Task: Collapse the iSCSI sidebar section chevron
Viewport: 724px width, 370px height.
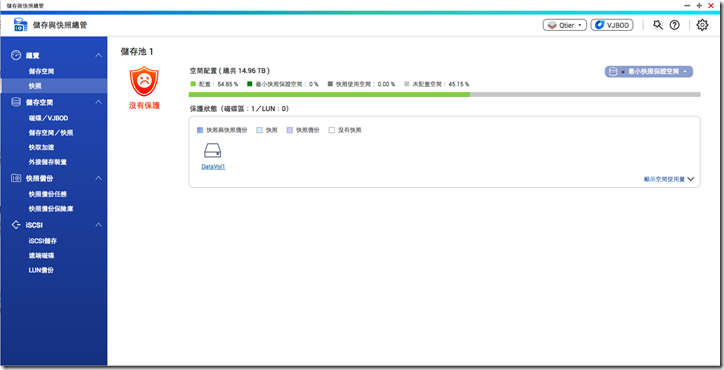Action: [x=98, y=225]
